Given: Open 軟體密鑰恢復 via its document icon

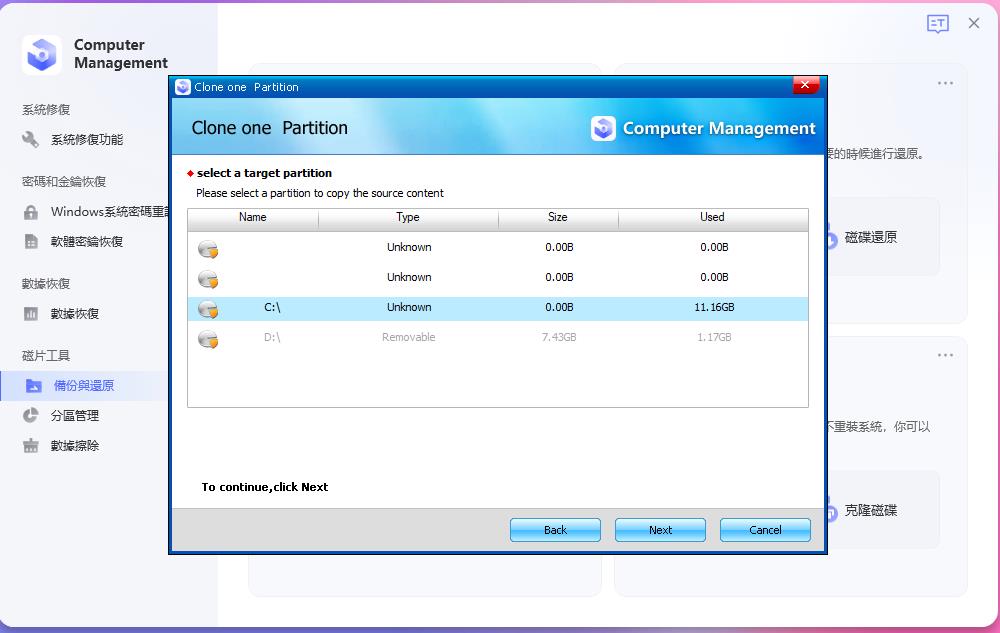Looking at the screenshot, I should pyautogui.click(x=33, y=241).
